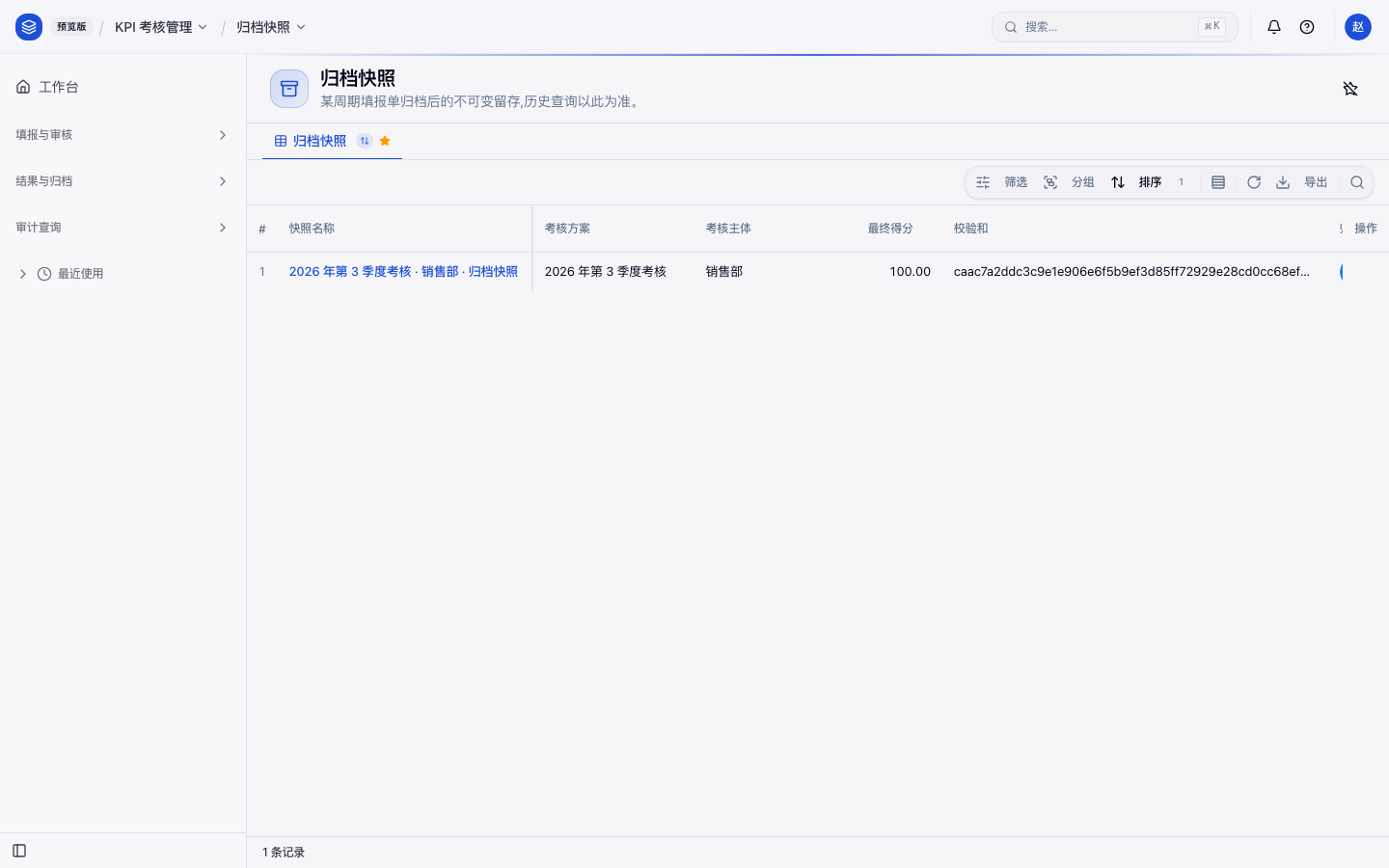Click the unpin icon in page header
The height and width of the screenshot is (868, 1389).
pyautogui.click(x=1350, y=89)
